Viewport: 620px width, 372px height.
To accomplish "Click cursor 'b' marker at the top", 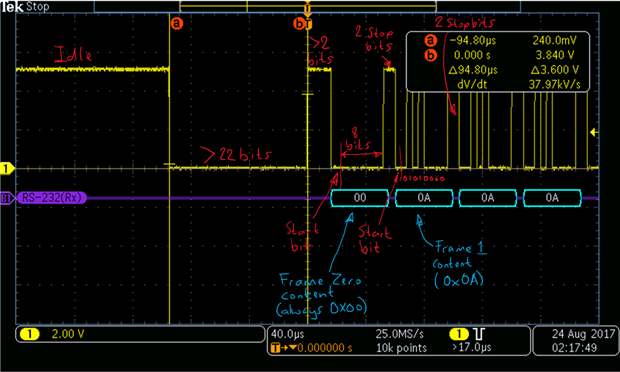I will point(300,24).
